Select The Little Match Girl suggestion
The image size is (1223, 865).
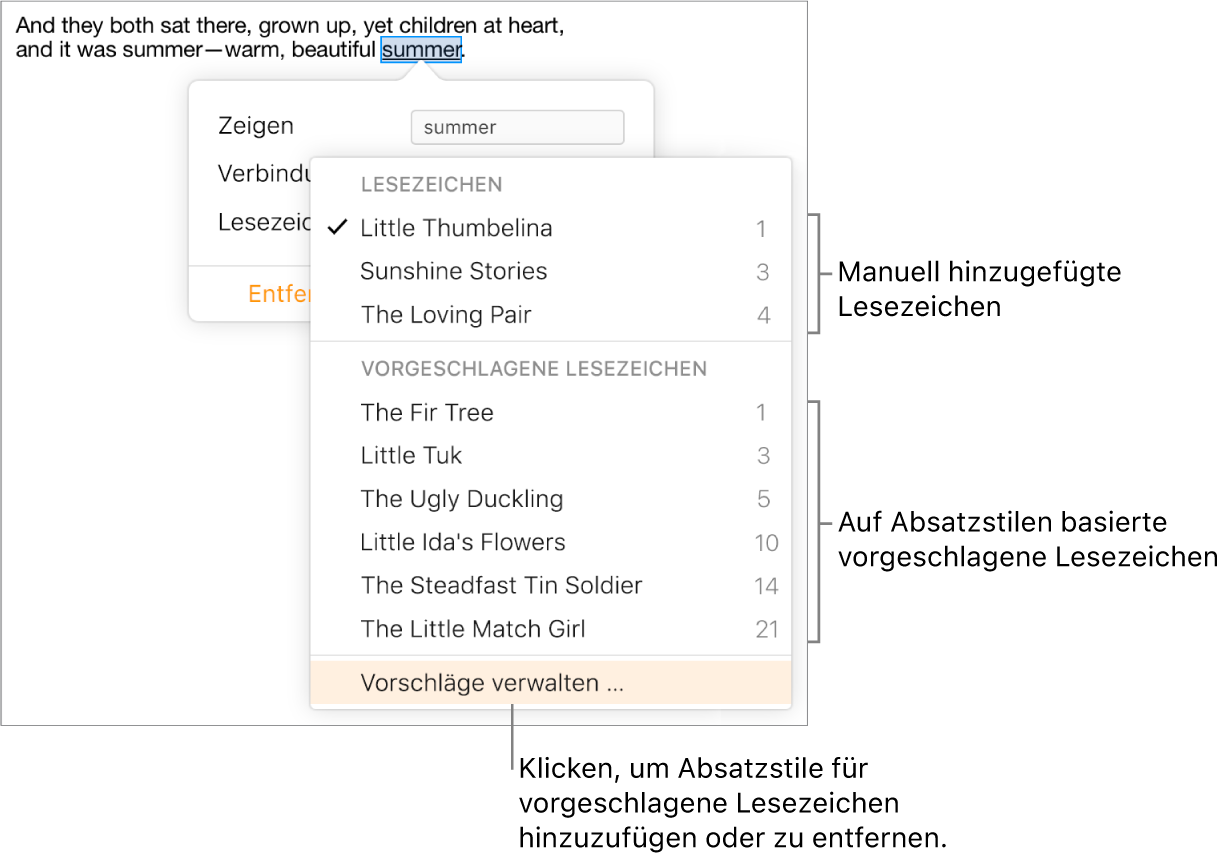pos(473,629)
